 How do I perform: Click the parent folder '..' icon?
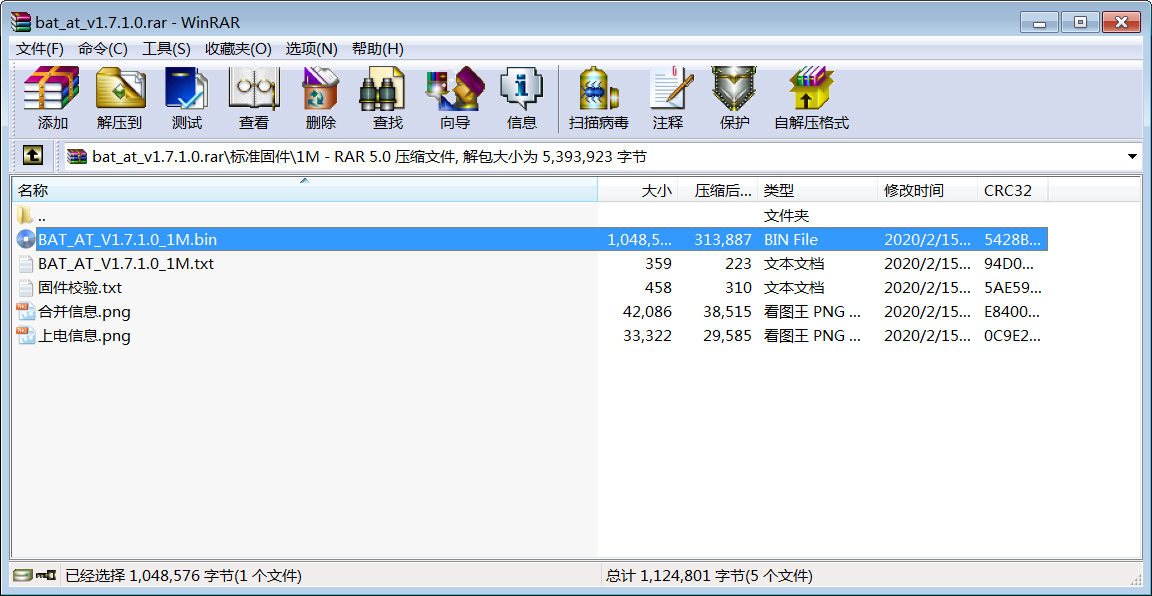(25, 215)
